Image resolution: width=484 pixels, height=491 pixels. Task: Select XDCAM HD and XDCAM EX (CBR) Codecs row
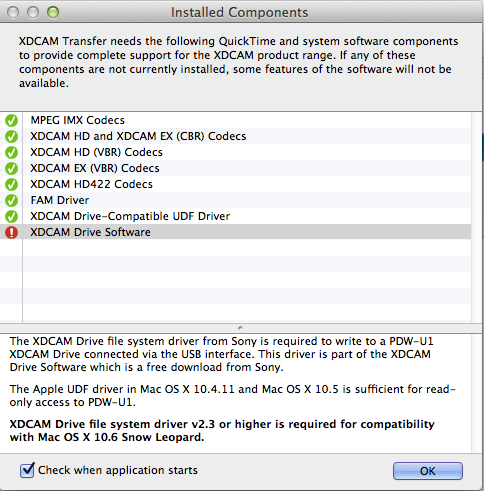pos(235,136)
